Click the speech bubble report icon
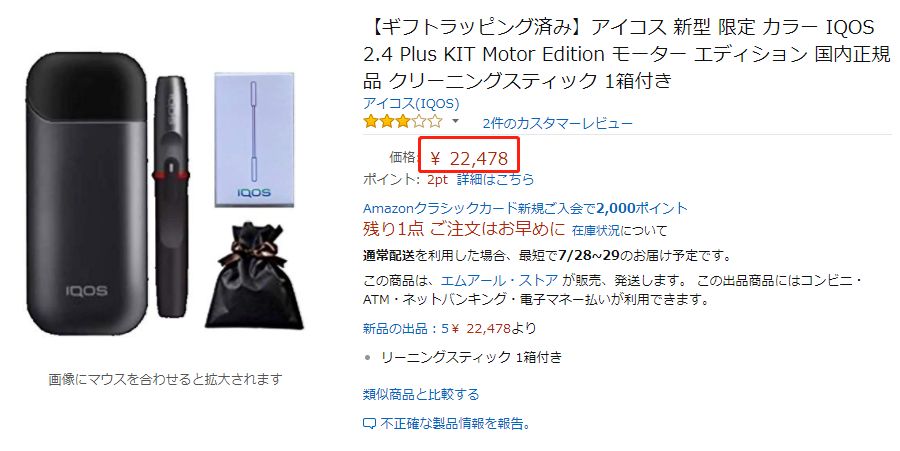Viewport: 900px width, 451px height. point(370,424)
